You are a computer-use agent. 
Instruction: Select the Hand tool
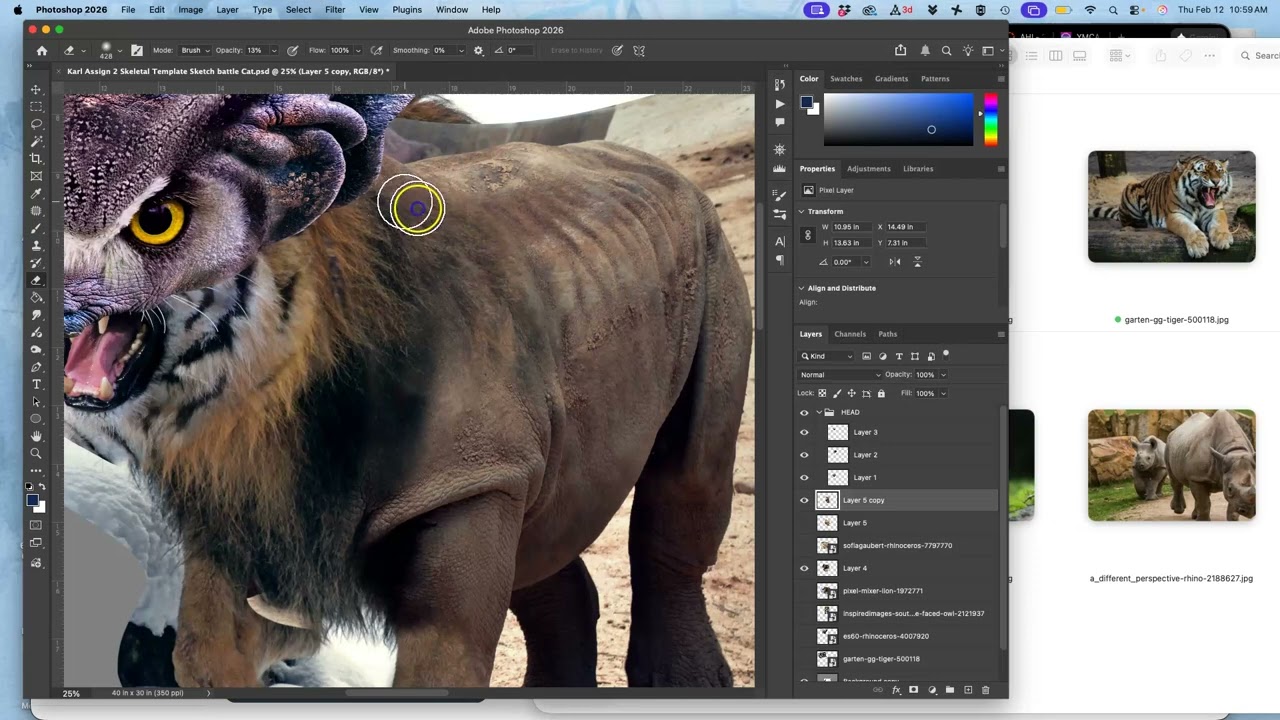[x=36, y=436]
